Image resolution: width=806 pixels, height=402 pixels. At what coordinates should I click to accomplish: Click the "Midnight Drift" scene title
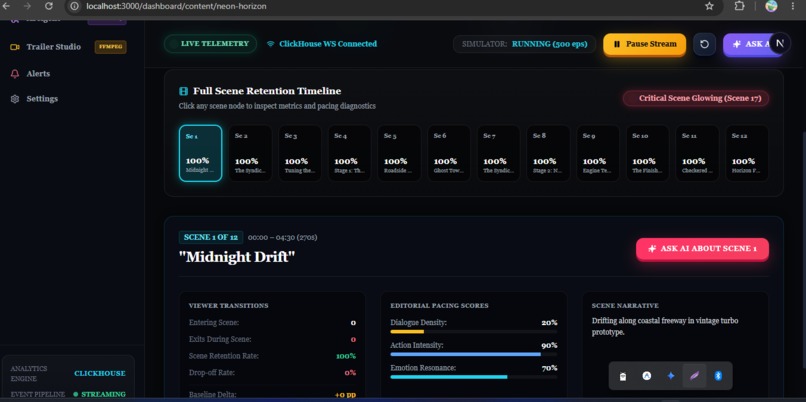pyautogui.click(x=237, y=257)
